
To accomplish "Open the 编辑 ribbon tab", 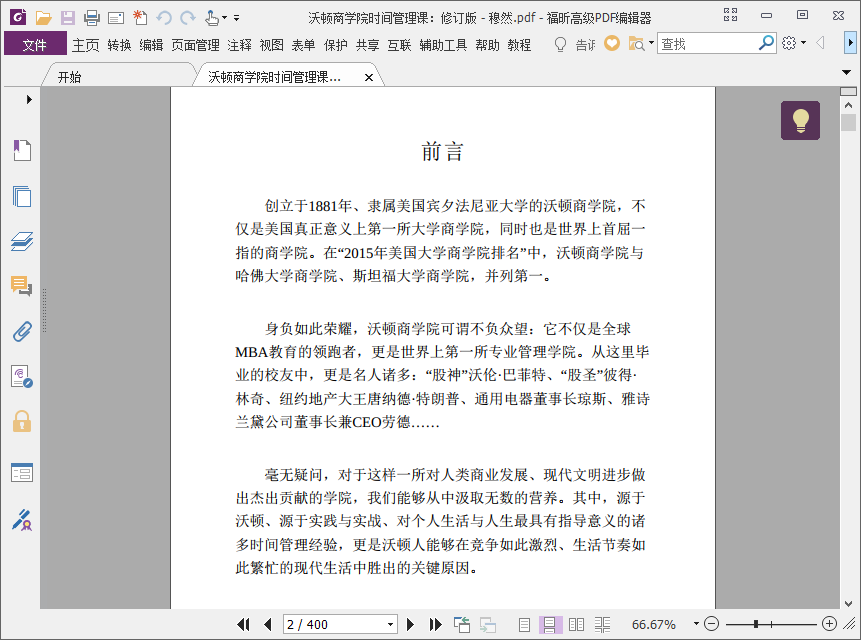I will click(151, 45).
